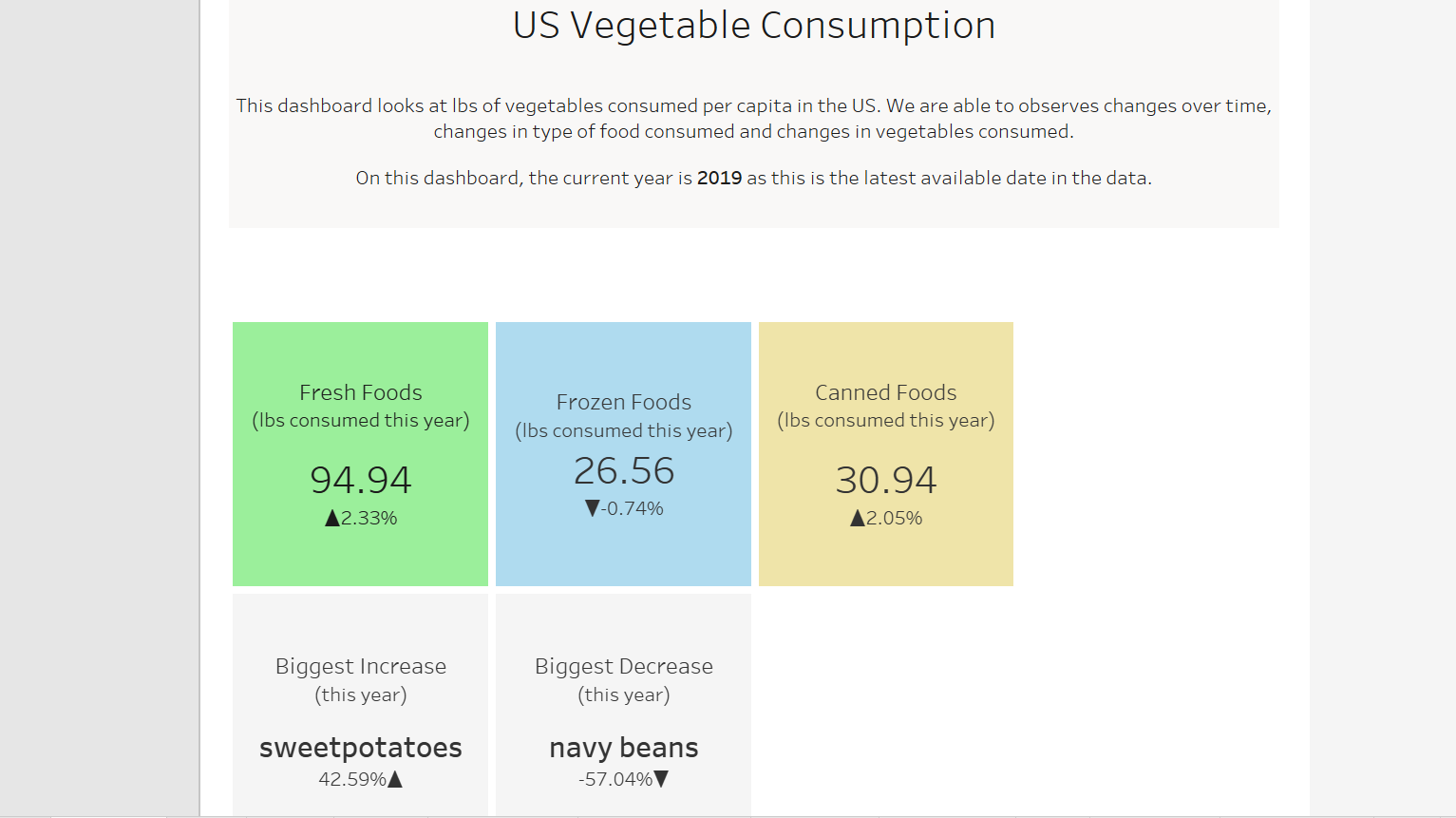This screenshot has width=1456, height=818.
Task: Click the 94.94 Fresh Foods value
Action: tap(361, 481)
